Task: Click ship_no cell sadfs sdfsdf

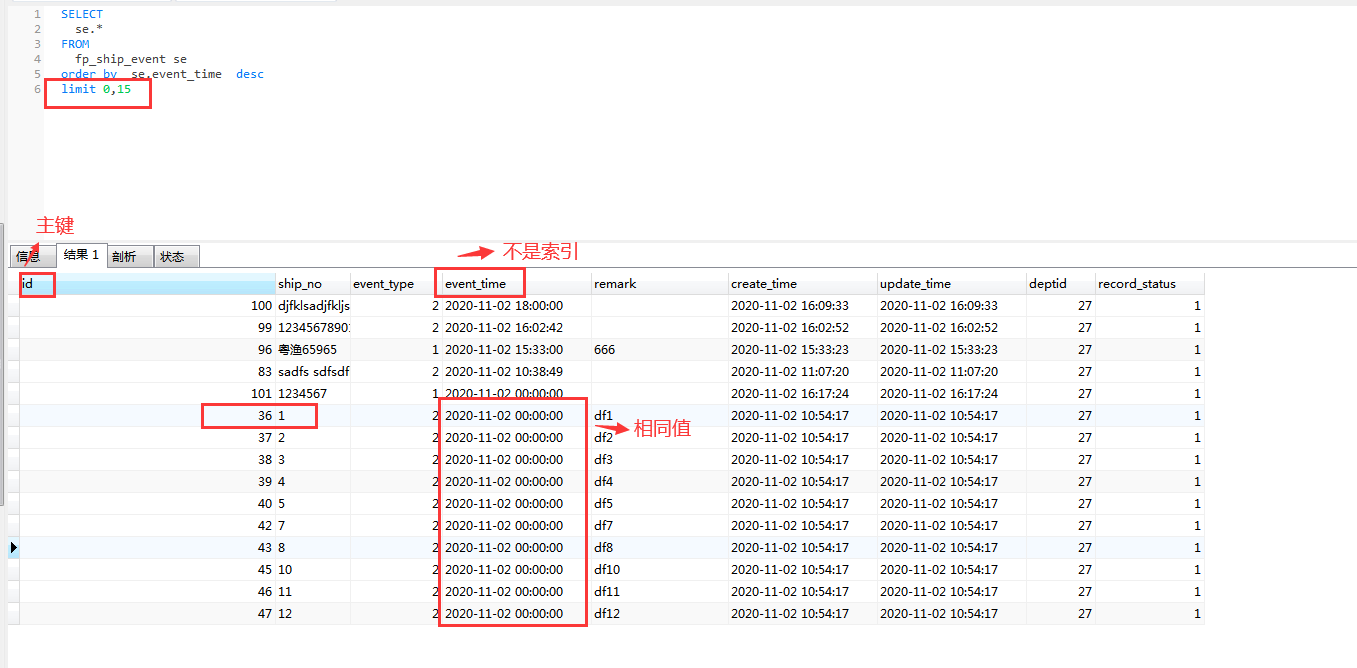Action: click(313, 372)
